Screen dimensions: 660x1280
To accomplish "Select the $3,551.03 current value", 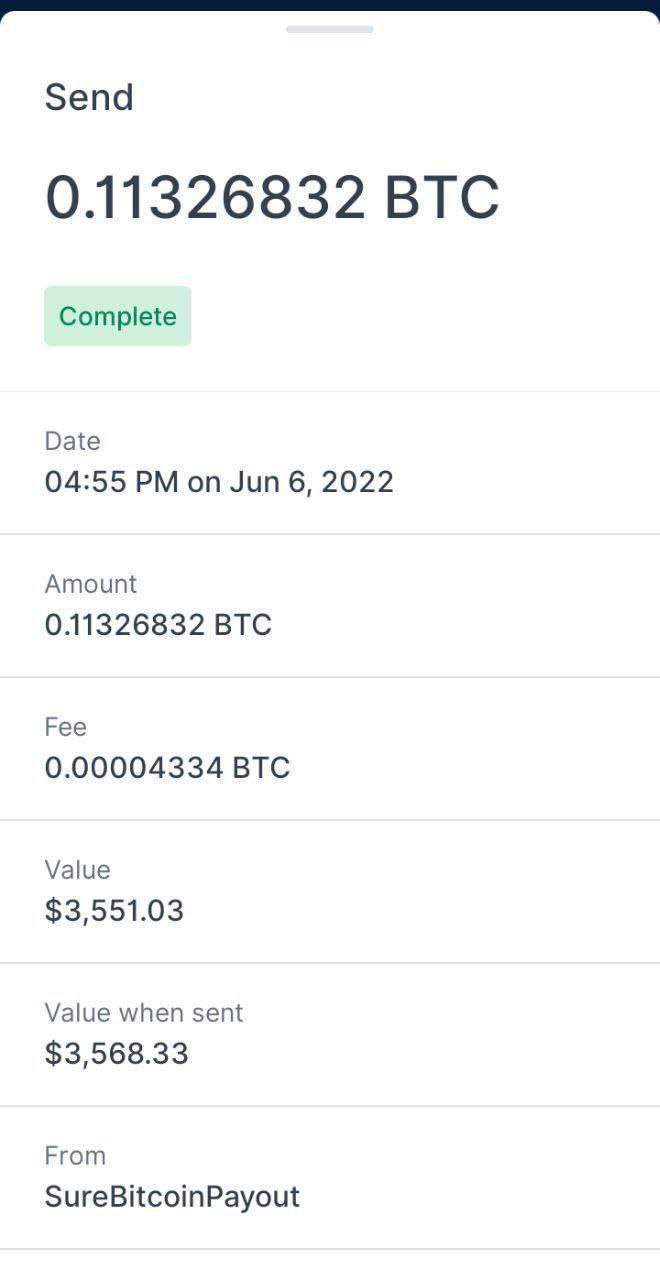I will coord(114,911).
